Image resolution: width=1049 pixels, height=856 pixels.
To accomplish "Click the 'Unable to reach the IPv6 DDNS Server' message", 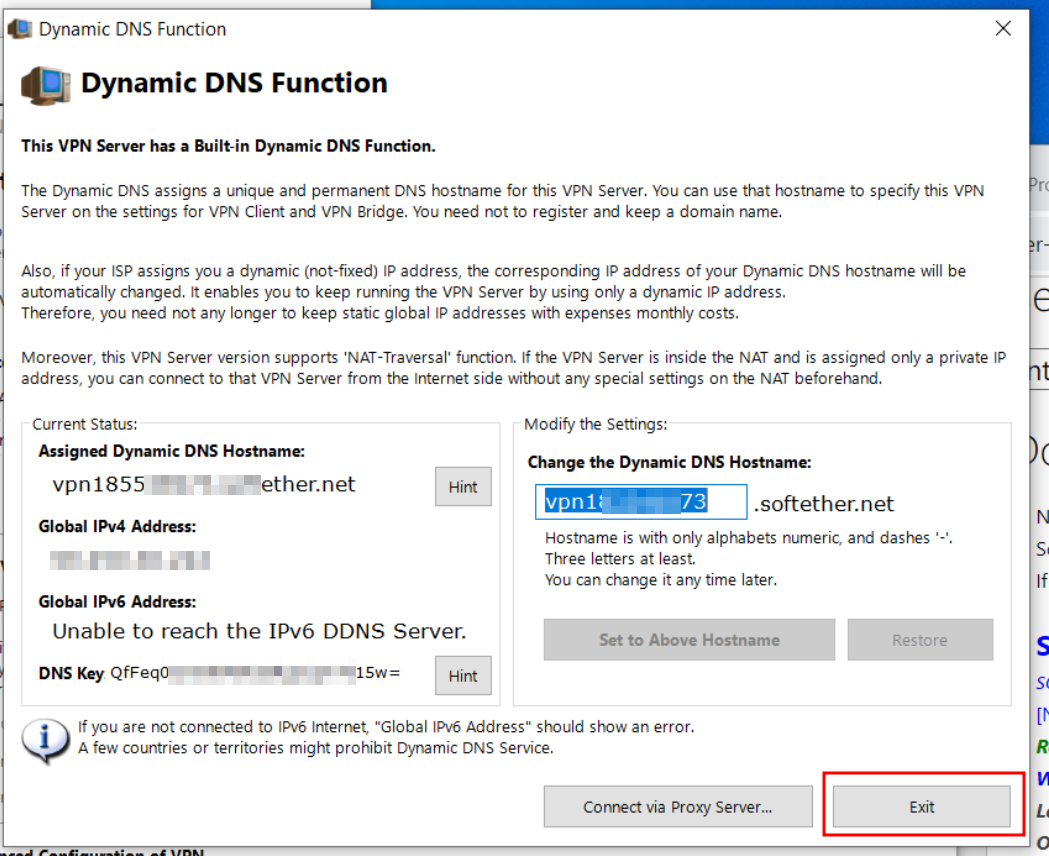I will coord(259,631).
